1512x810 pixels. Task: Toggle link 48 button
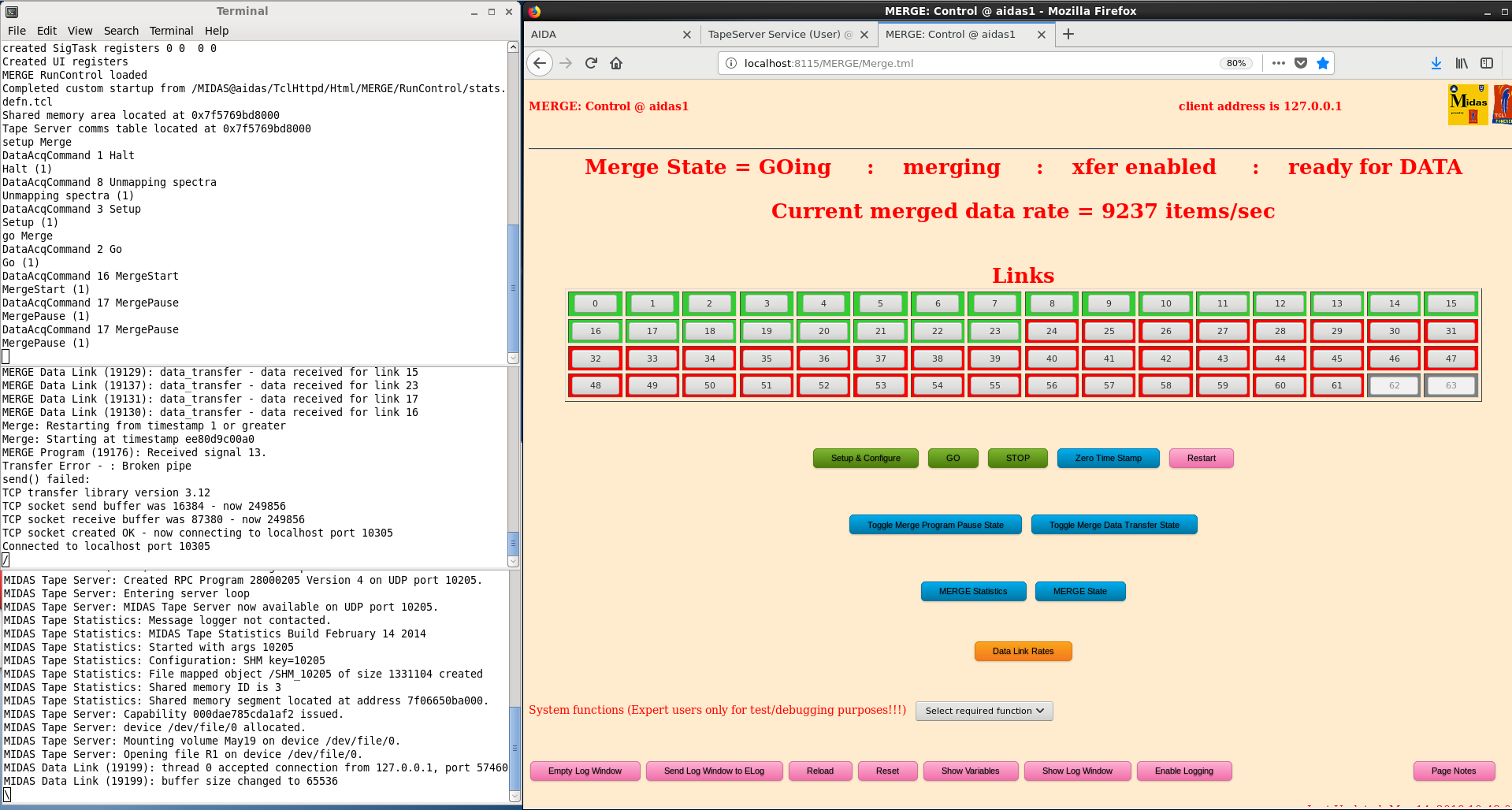click(x=595, y=385)
